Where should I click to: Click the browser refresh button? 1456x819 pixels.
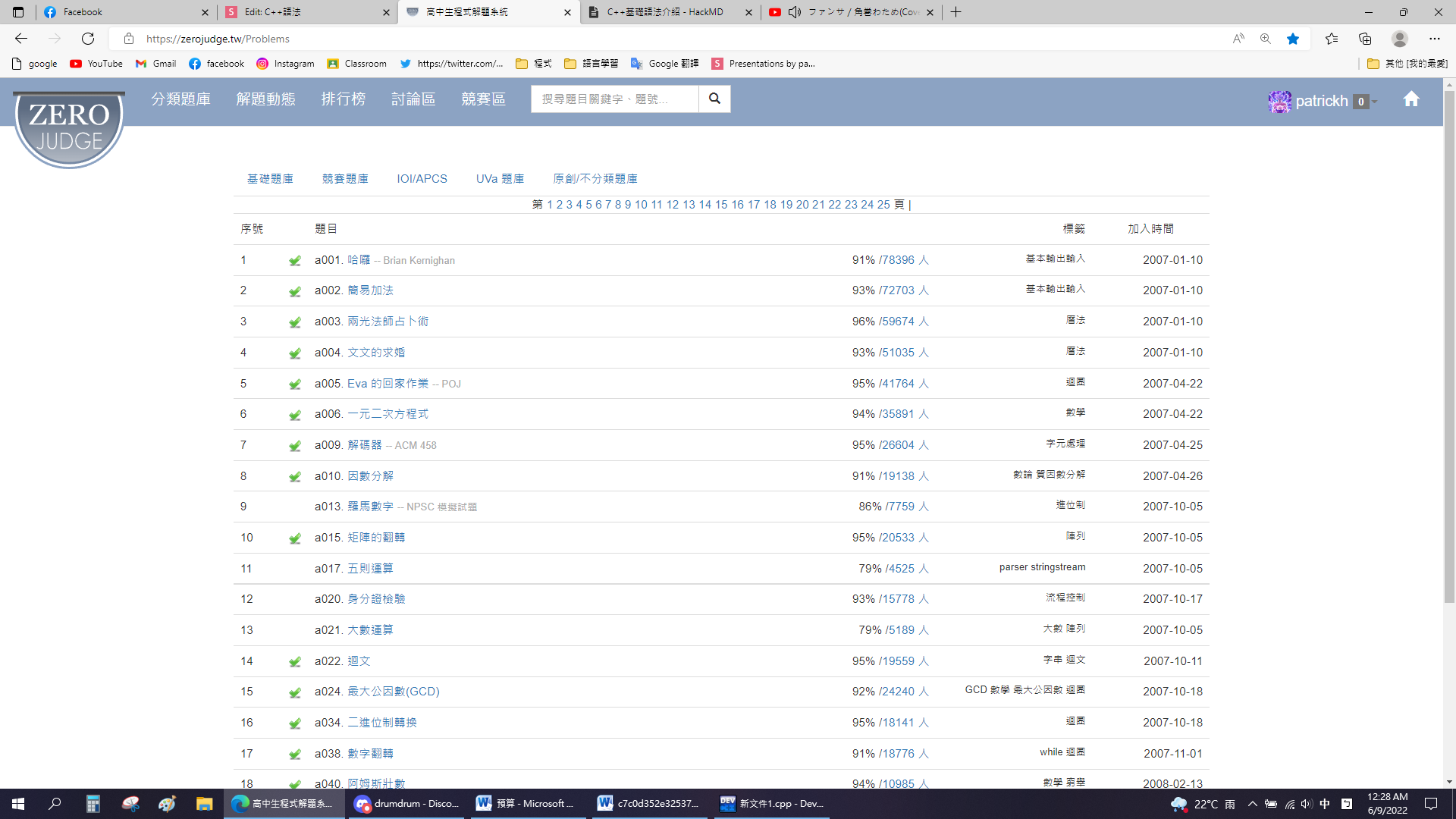pos(88,39)
